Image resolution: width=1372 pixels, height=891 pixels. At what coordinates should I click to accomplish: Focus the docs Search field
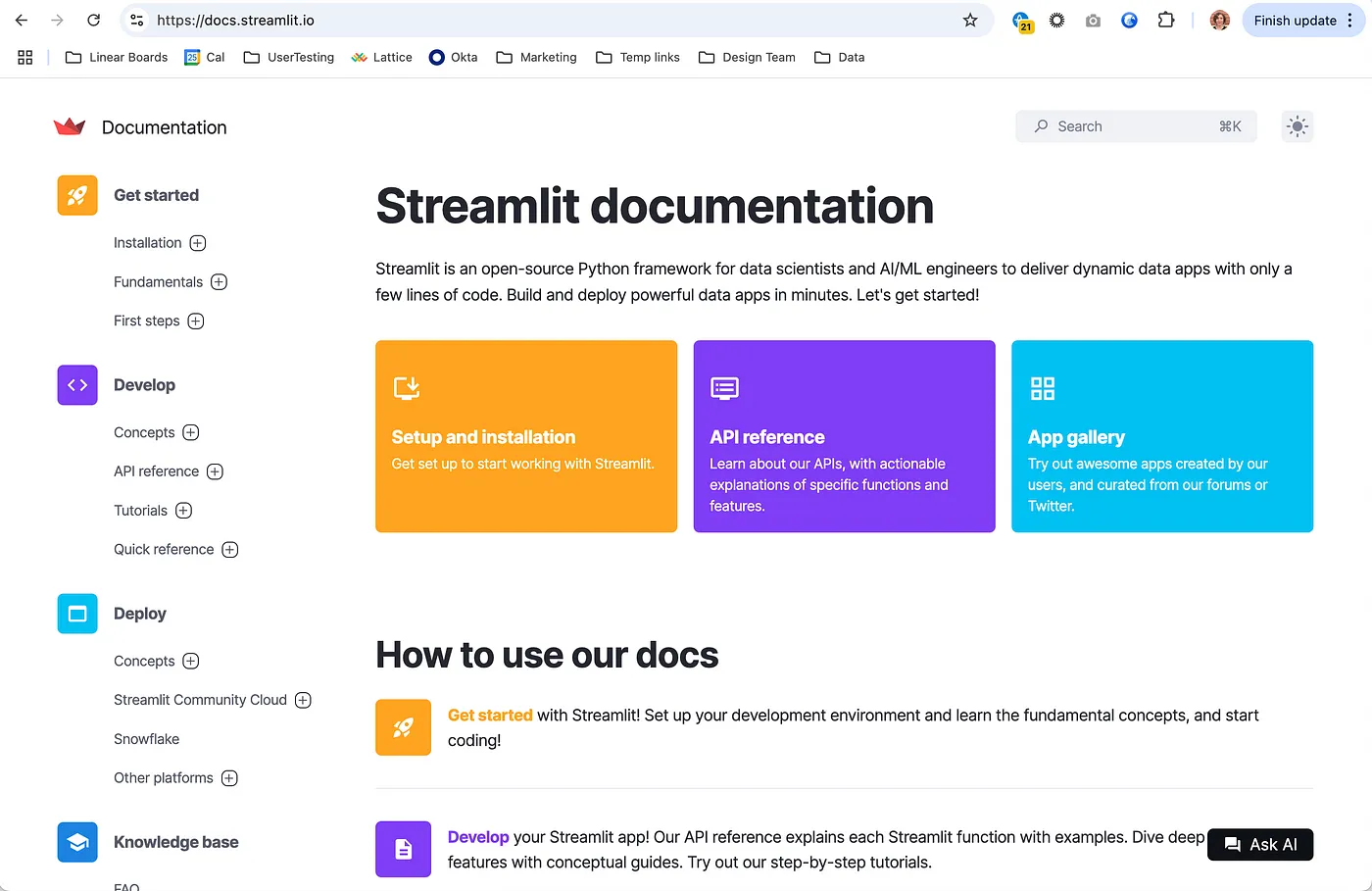(x=1136, y=126)
